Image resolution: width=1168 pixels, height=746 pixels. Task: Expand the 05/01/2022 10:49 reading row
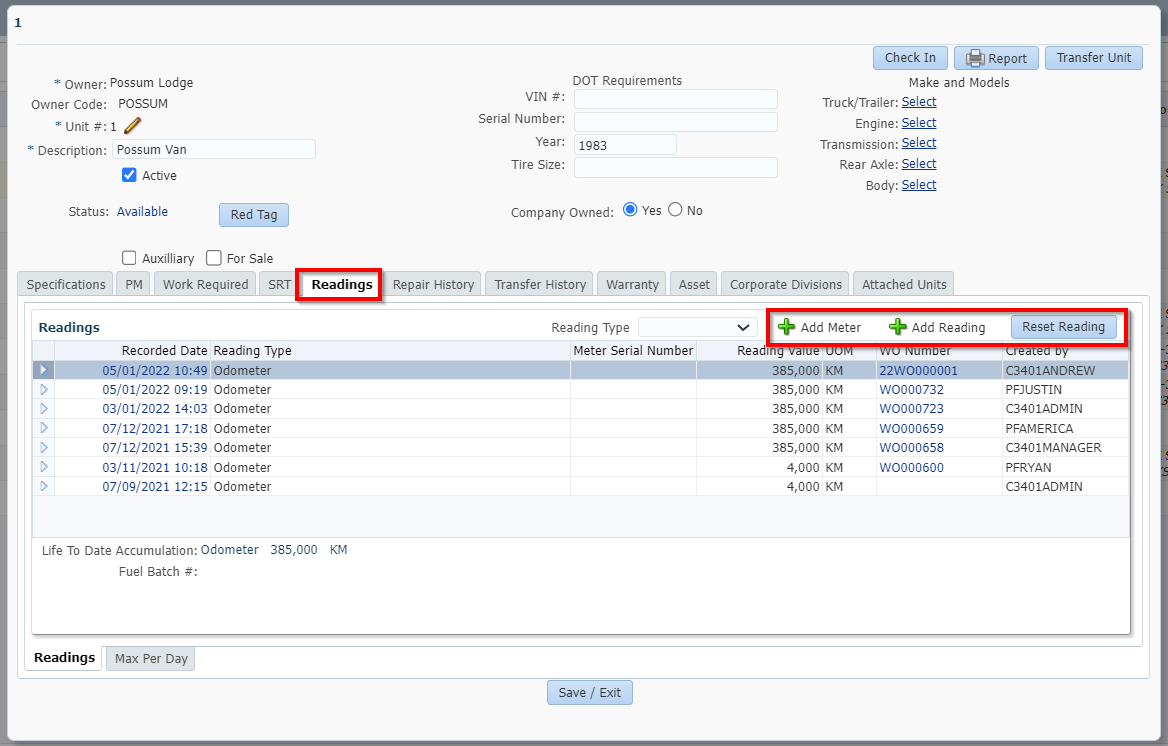tap(43, 370)
